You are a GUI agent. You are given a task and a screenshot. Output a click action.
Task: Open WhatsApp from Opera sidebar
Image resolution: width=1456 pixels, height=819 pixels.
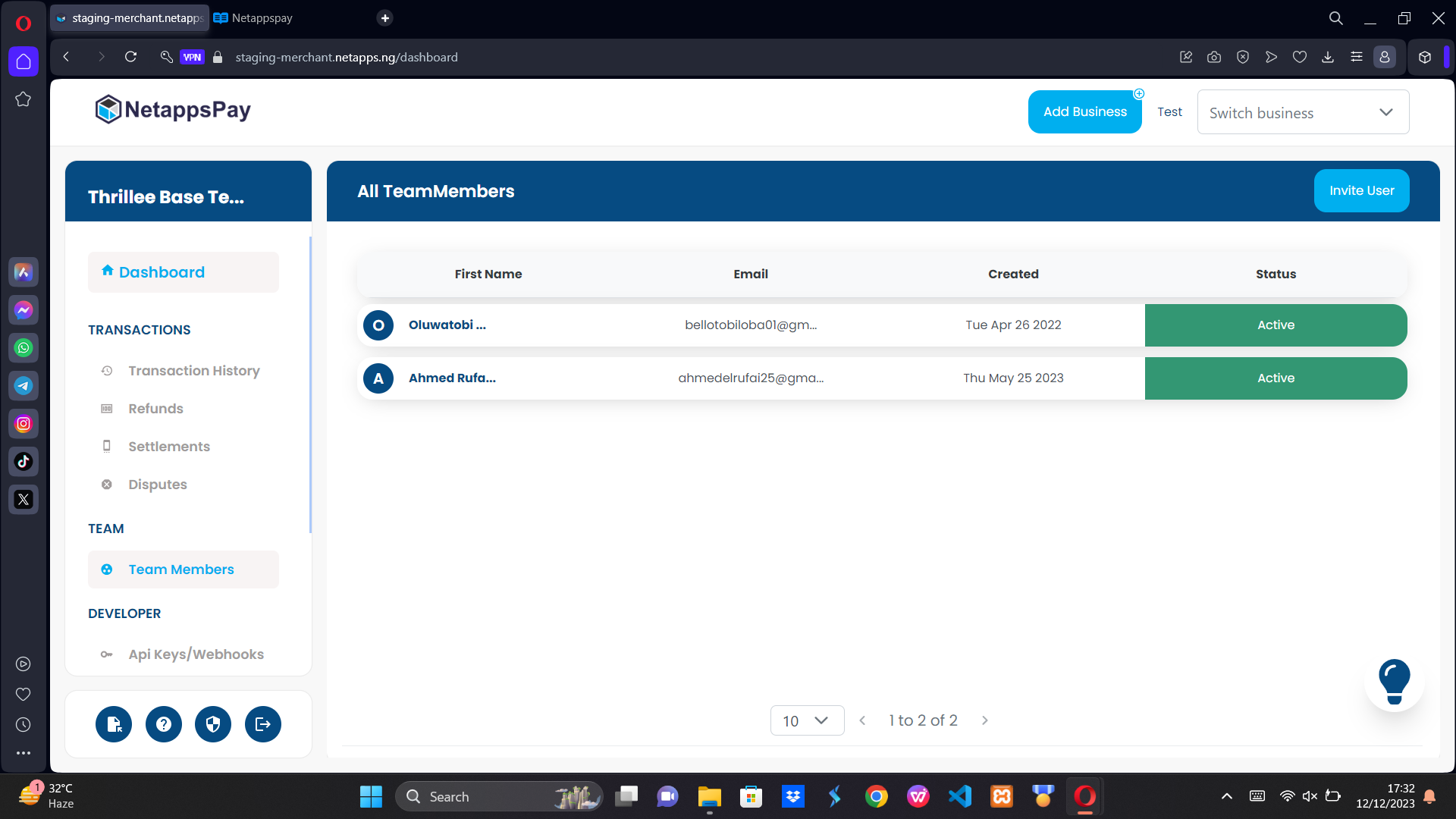click(24, 348)
